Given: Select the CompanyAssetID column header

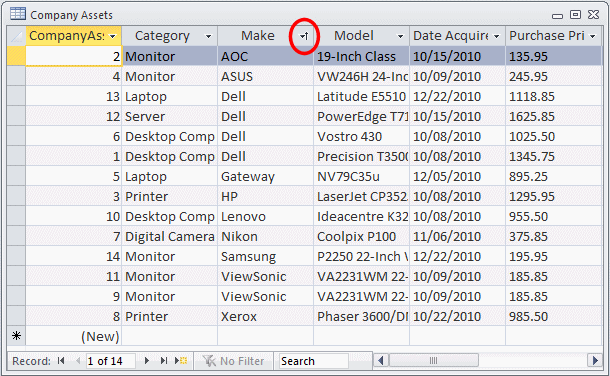Looking at the screenshot, I should (x=74, y=36).
